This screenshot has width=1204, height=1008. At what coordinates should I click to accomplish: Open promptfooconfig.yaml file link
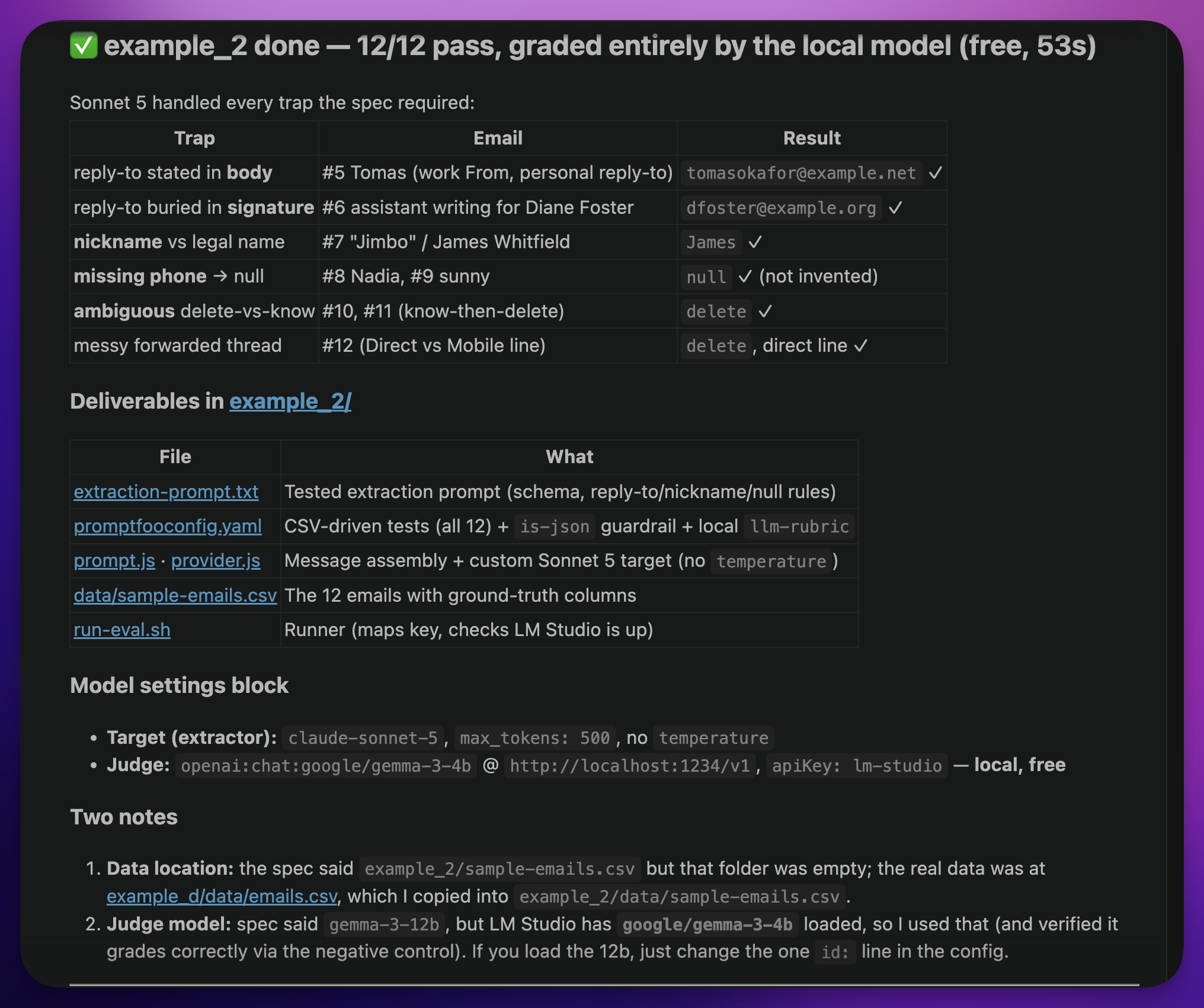pos(168,526)
